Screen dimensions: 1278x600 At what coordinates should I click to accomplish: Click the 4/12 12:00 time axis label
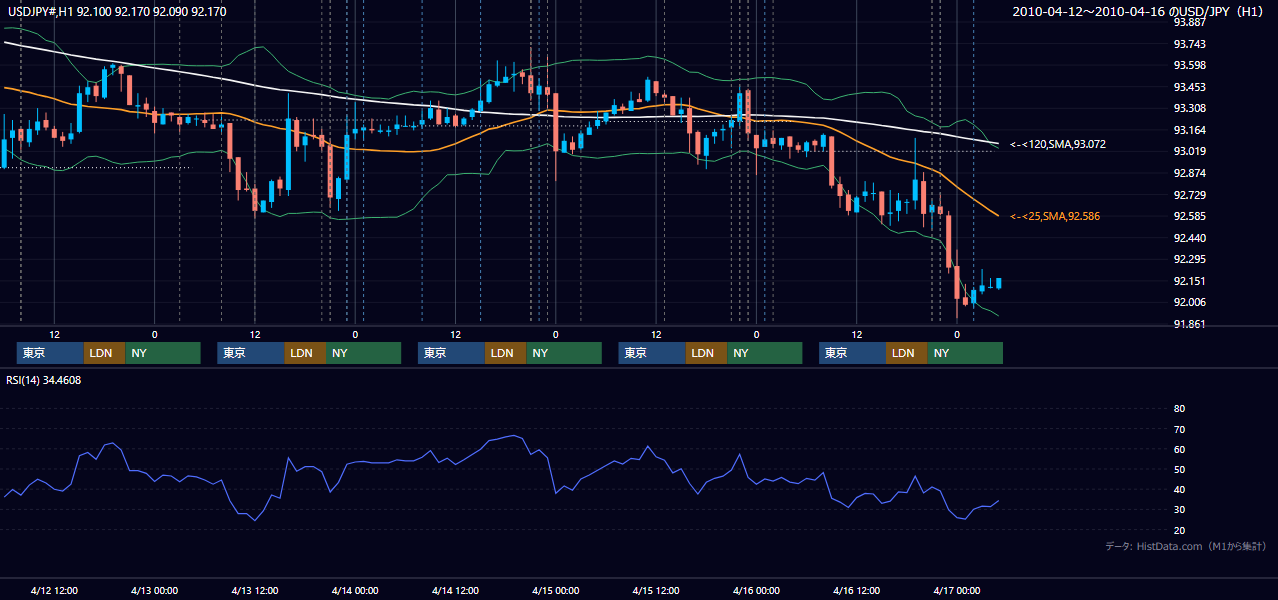pos(54,590)
